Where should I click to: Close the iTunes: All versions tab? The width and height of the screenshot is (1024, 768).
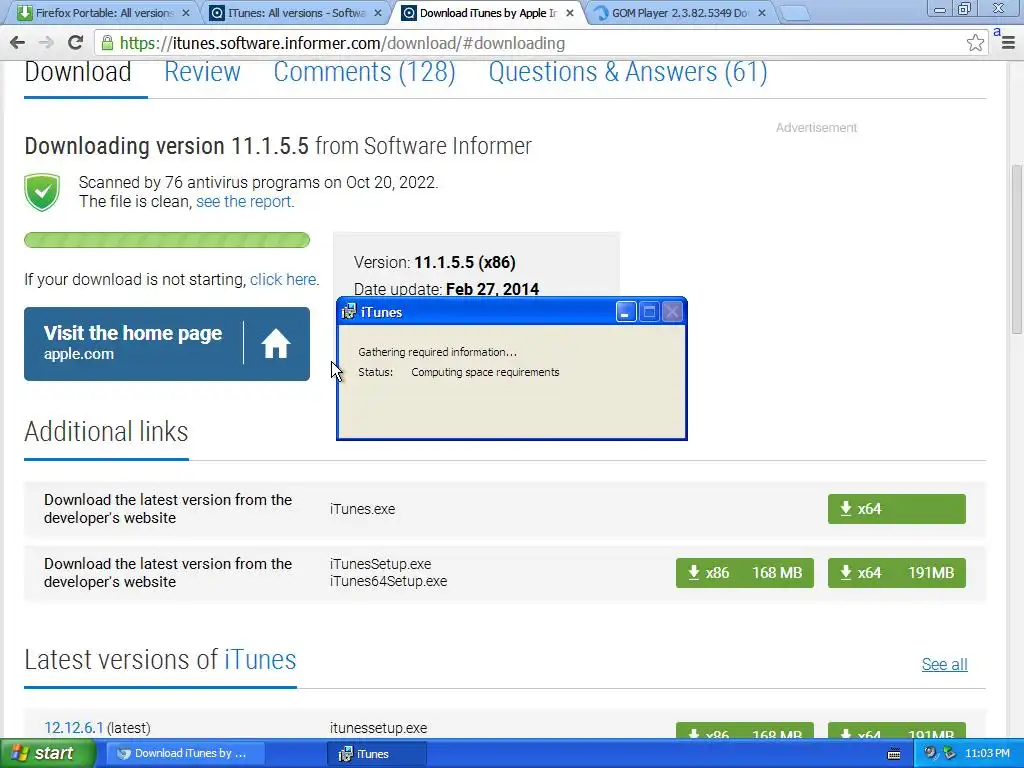[x=377, y=13]
